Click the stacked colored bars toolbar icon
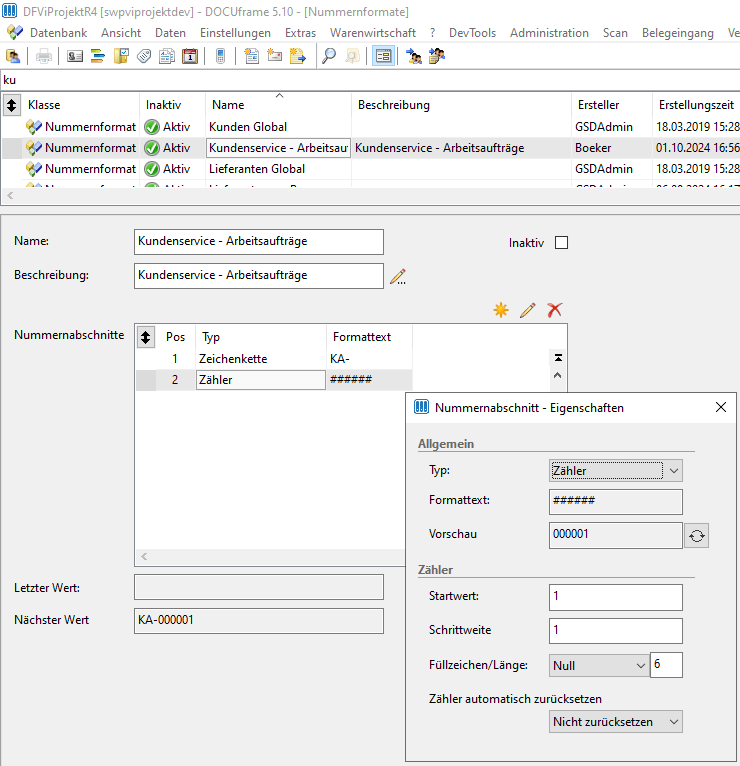The image size is (740, 766). [98, 57]
